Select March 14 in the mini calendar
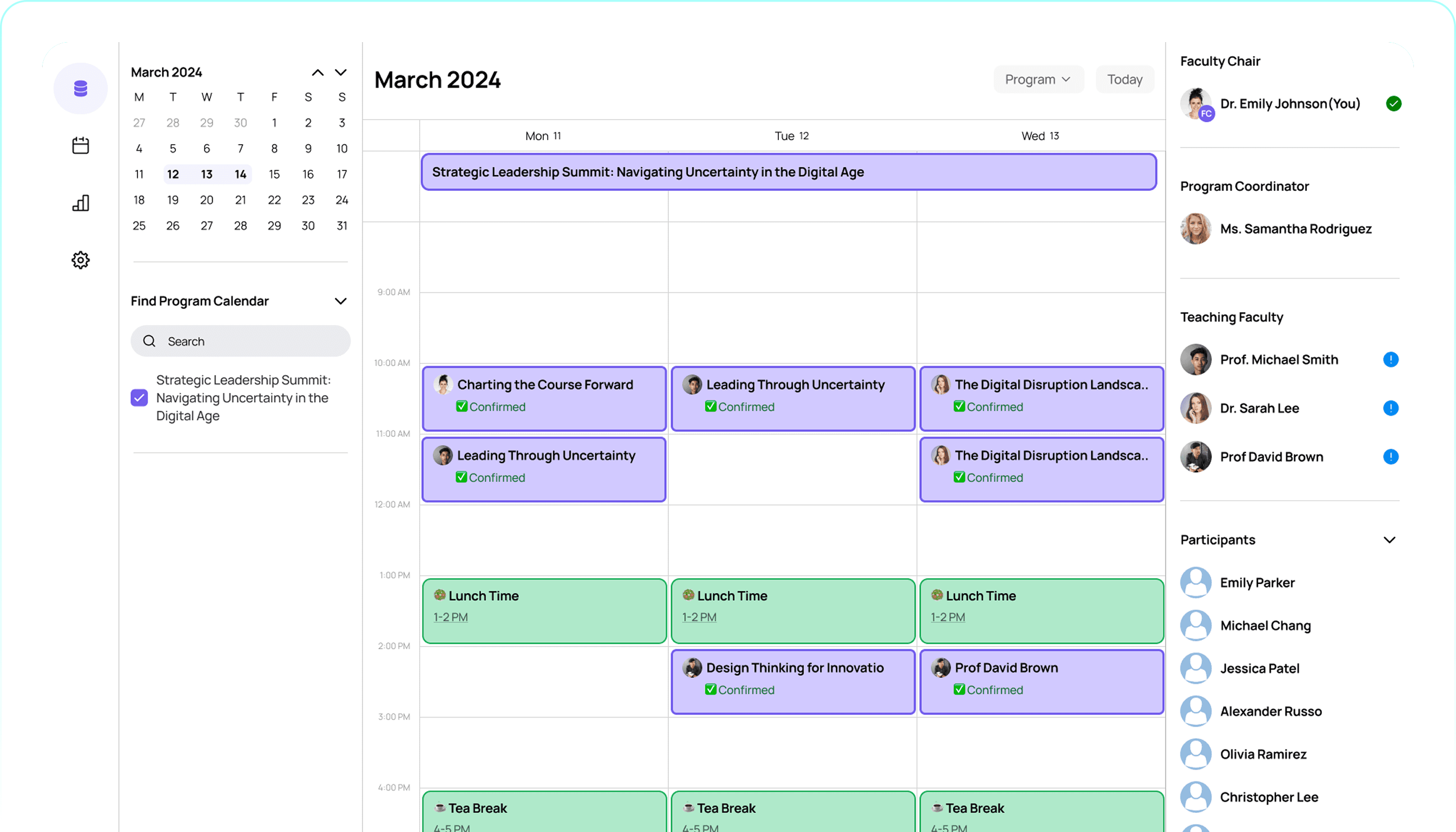1456x832 pixels. click(240, 174)
